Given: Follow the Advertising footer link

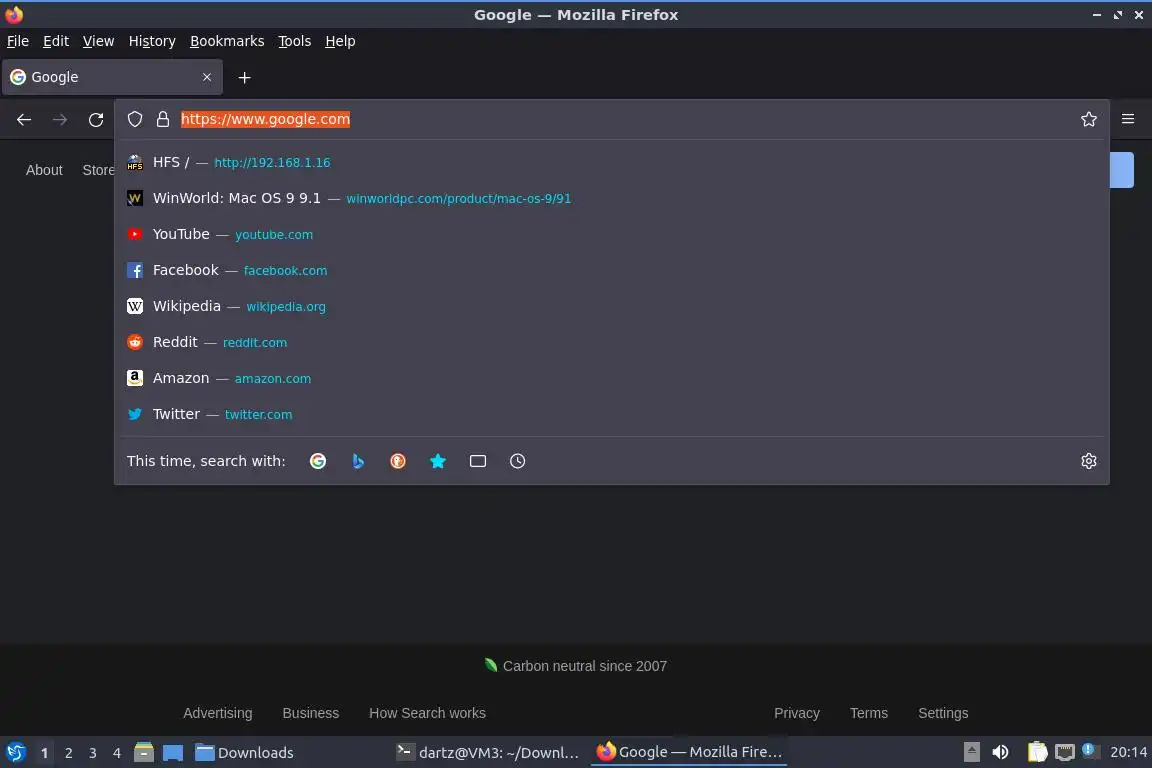Looking at the screenshot, I should [217, 713].
